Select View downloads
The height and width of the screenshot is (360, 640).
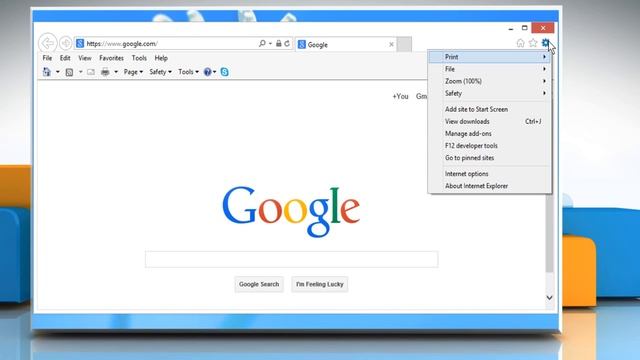click(x=490, y=121)
